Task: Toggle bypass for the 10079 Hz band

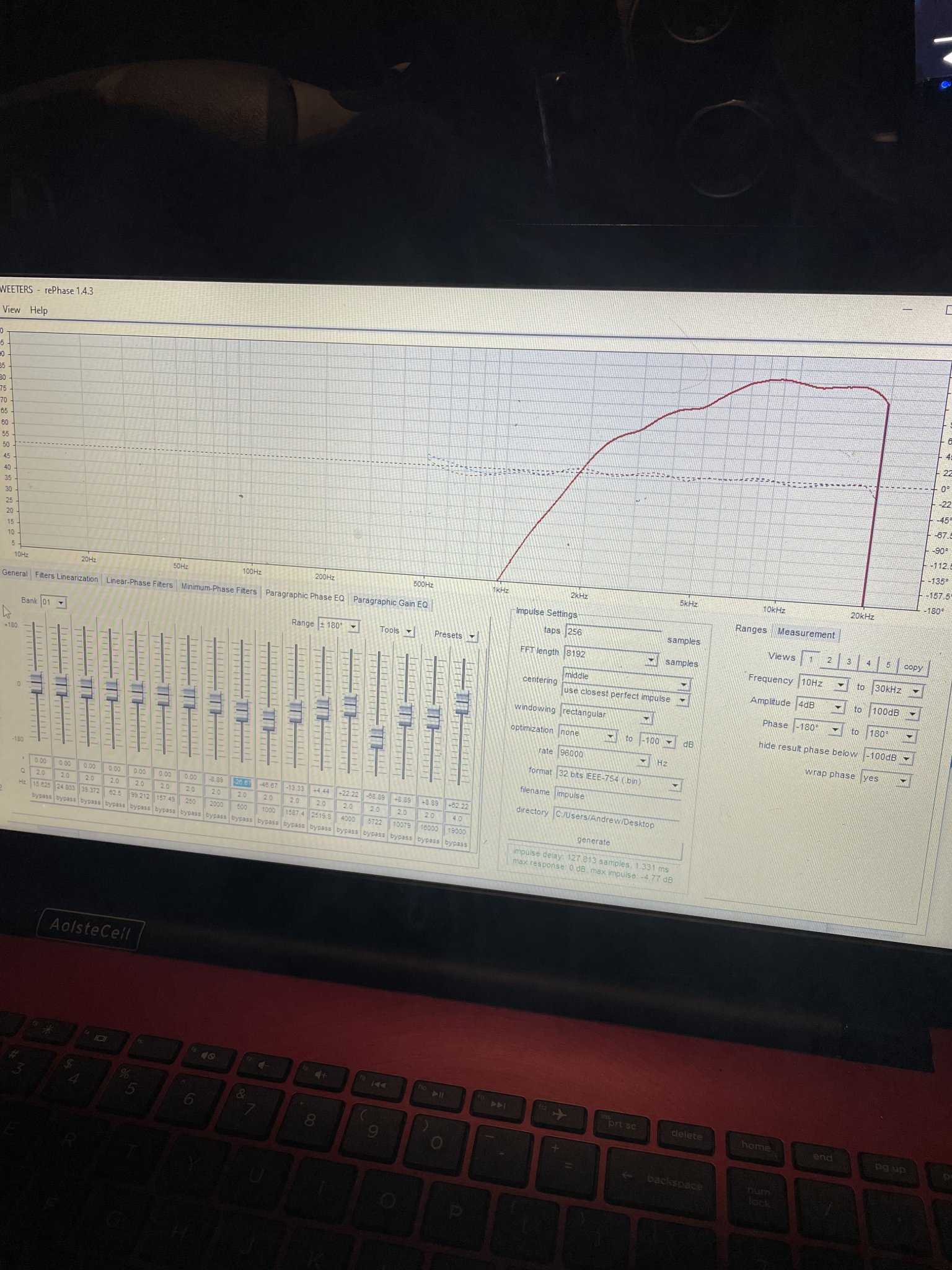Action: coord(402,837)
